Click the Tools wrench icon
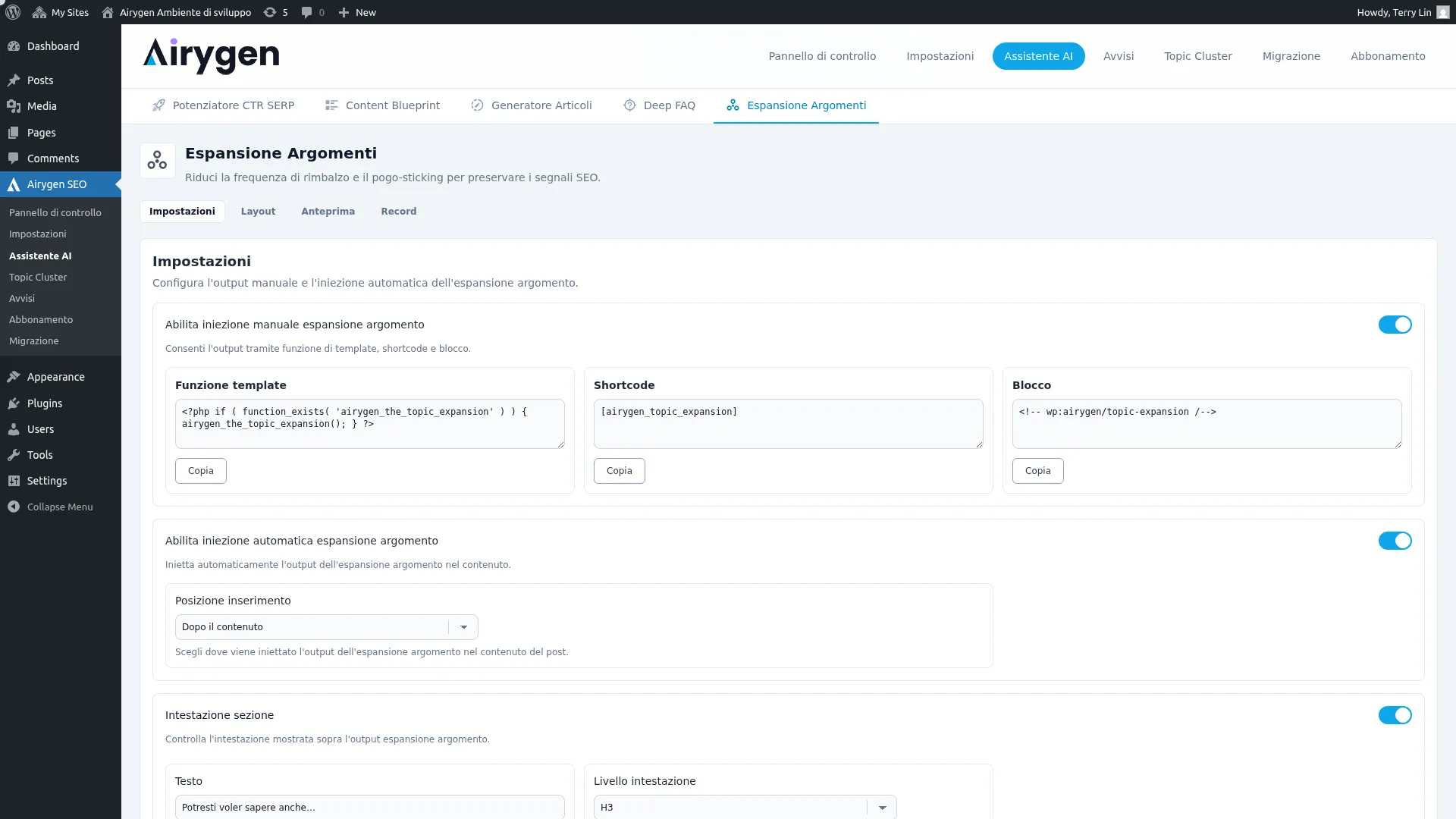Screen dimensions: 1456x819 point(14,455)
